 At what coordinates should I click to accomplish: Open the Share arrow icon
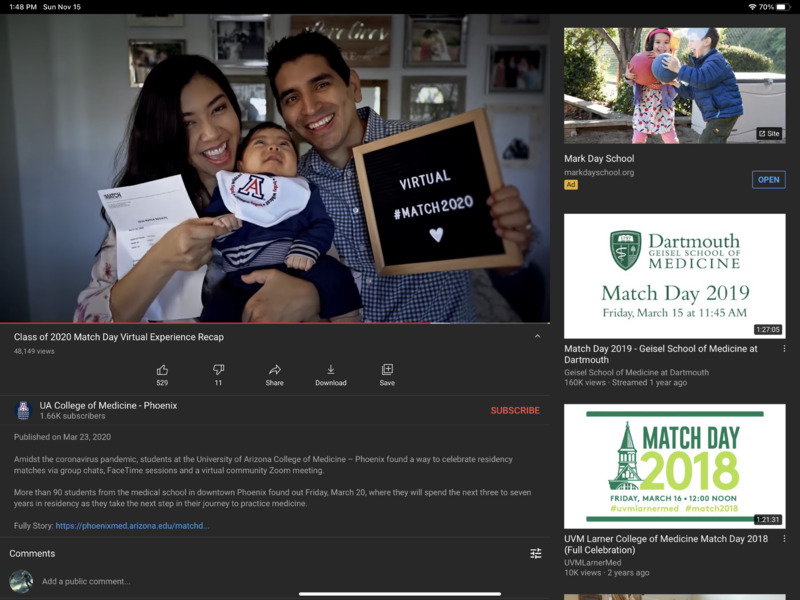[274, 370]
